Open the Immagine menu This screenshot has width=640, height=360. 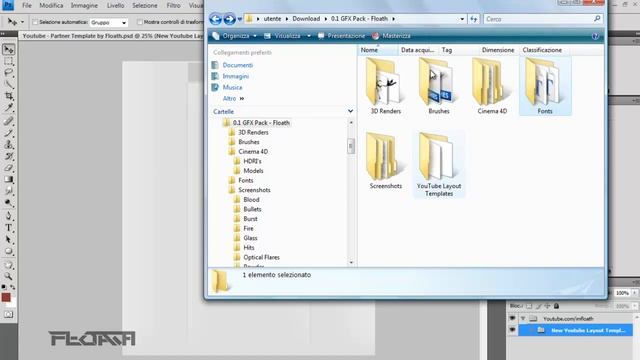point(84,5)
